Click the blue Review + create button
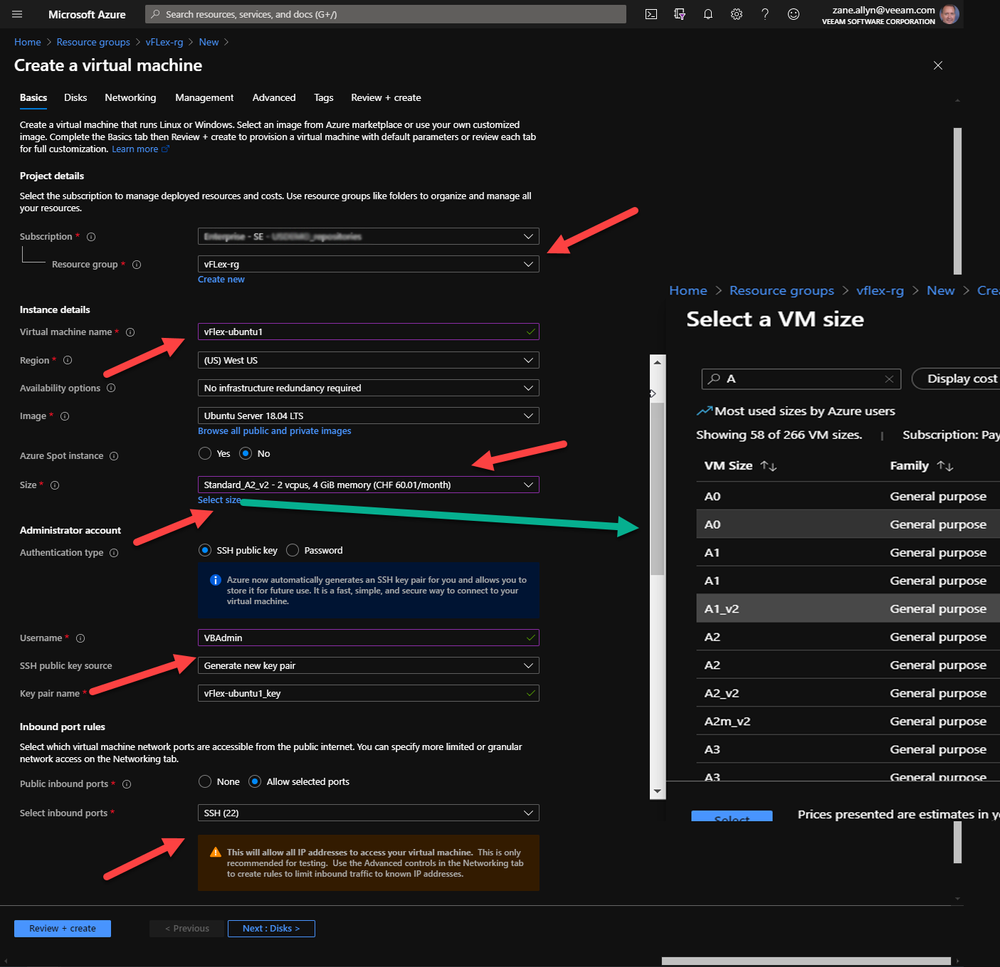Viewport: 1000px width, 967px height. tap(62, 928)
